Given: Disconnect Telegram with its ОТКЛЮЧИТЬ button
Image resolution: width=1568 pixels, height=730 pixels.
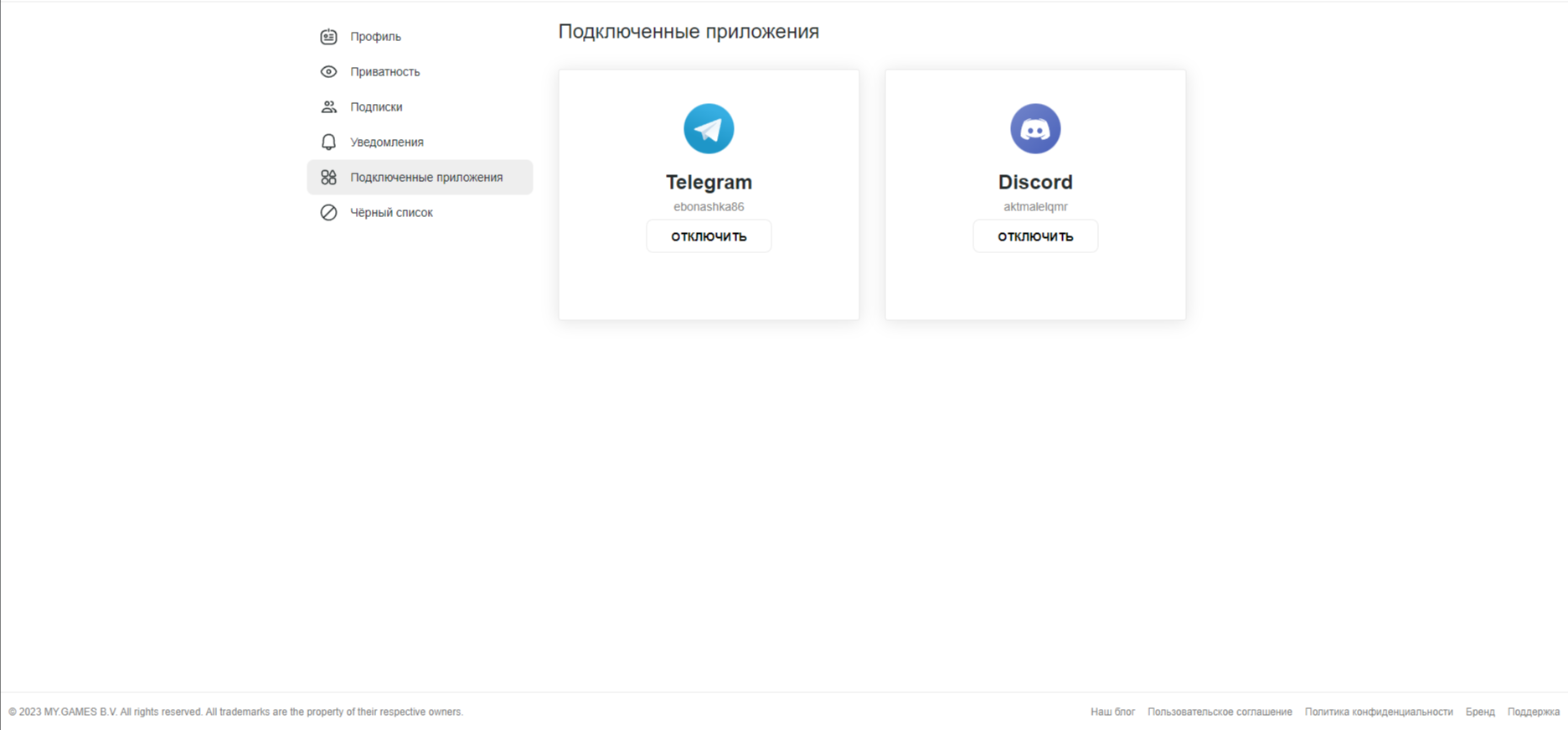Looking at the screenshot, I should (709, 236).
